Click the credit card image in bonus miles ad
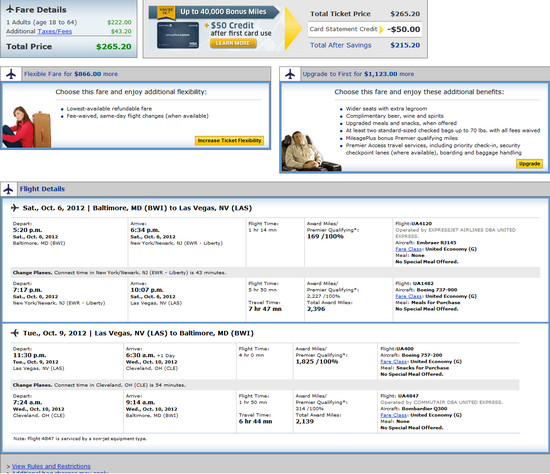Screen dimensions: 550x474 (x=178, y=35)
